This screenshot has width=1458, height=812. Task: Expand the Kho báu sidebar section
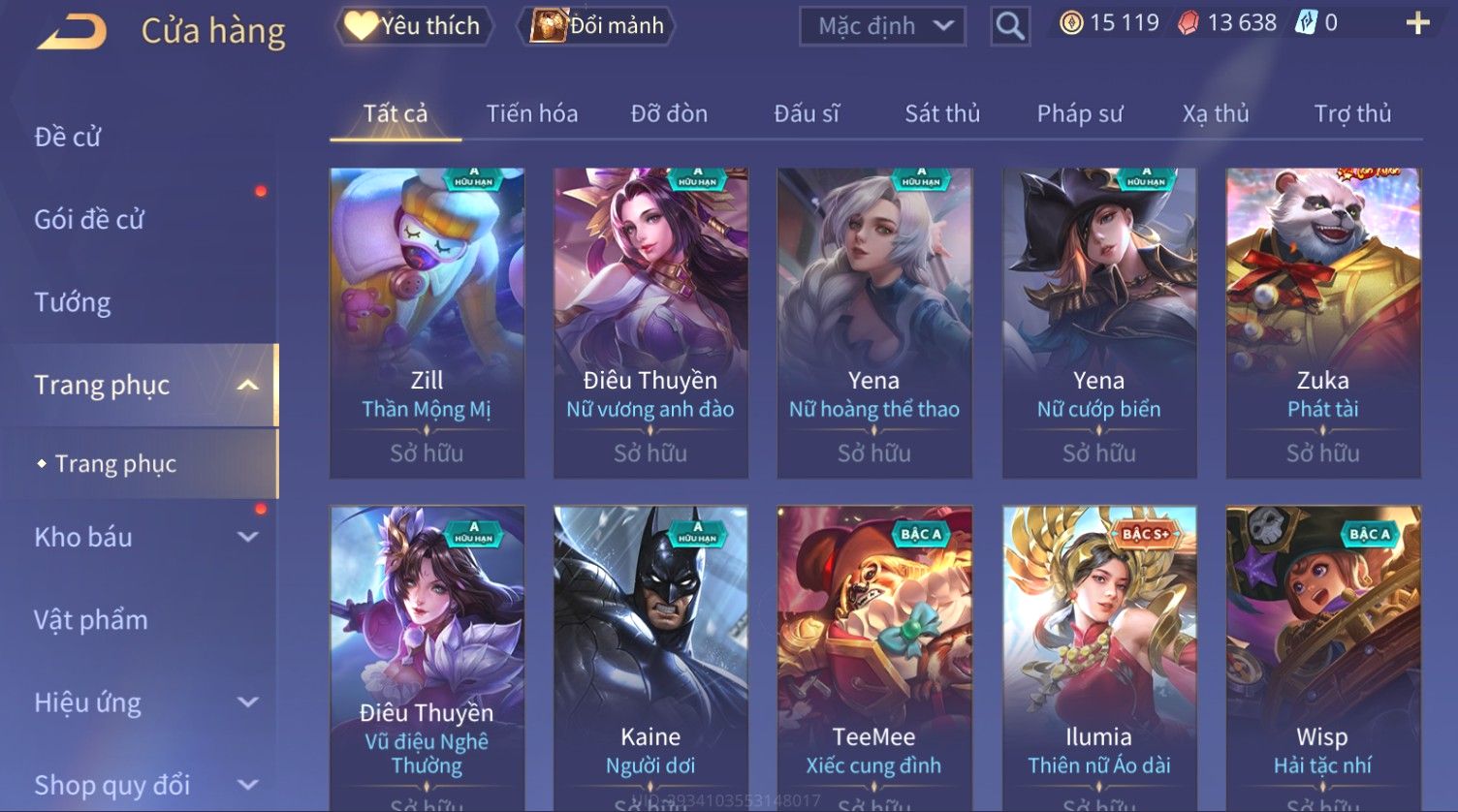click(x=248, y=537)
